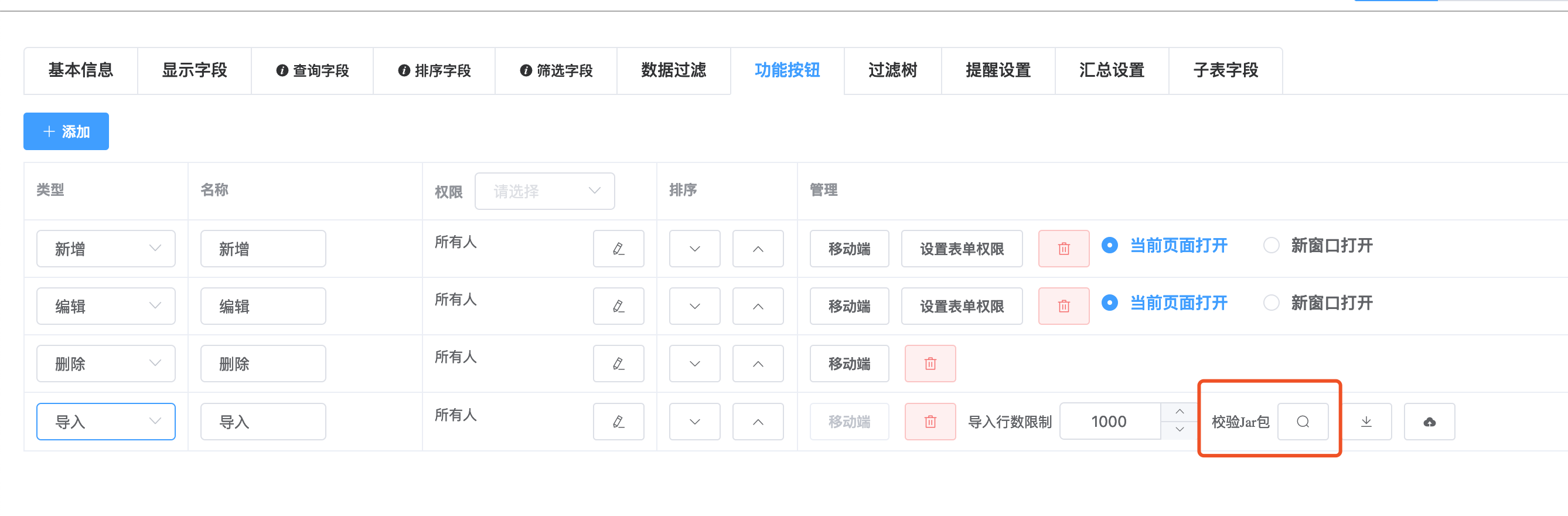Open the 导入 type dropdown
Image resolution: width=1568 pixels, height=516 pixels.
[106, 422]
